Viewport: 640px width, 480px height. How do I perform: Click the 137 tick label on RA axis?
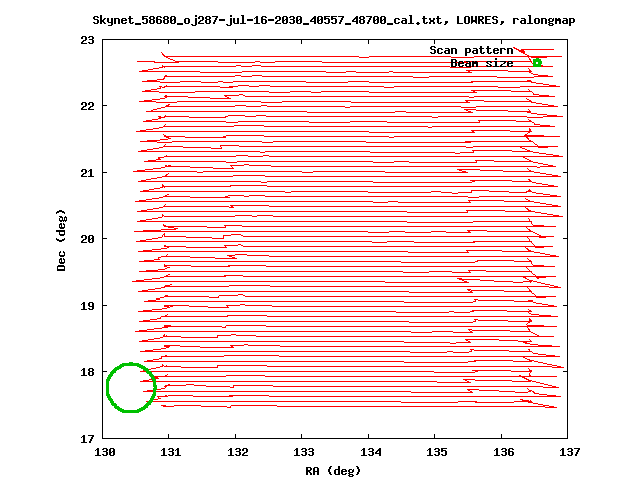568,452
